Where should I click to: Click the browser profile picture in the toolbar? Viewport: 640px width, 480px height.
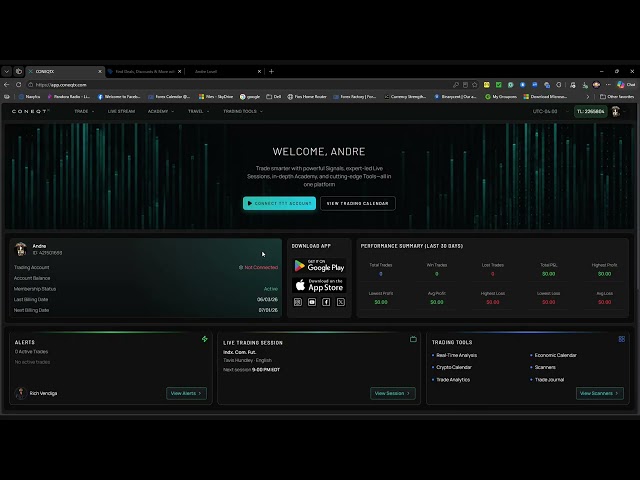point(596,84)
